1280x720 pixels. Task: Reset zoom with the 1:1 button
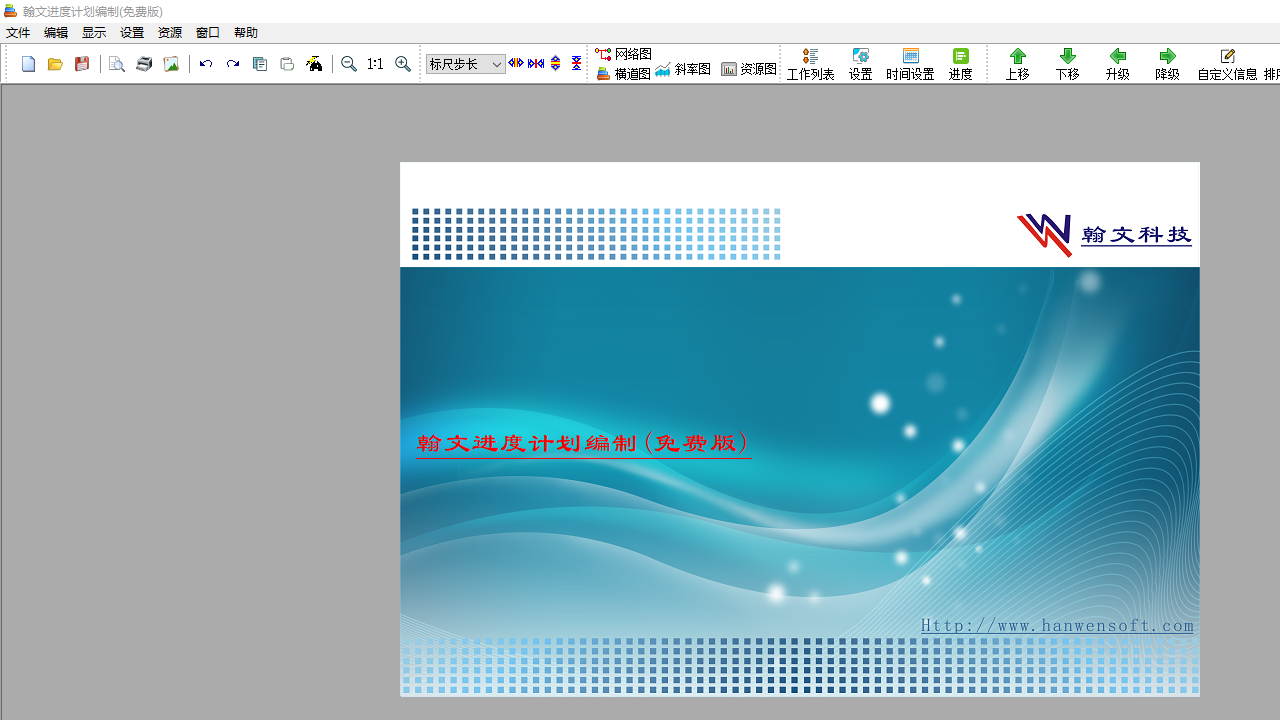click(375, 64)
